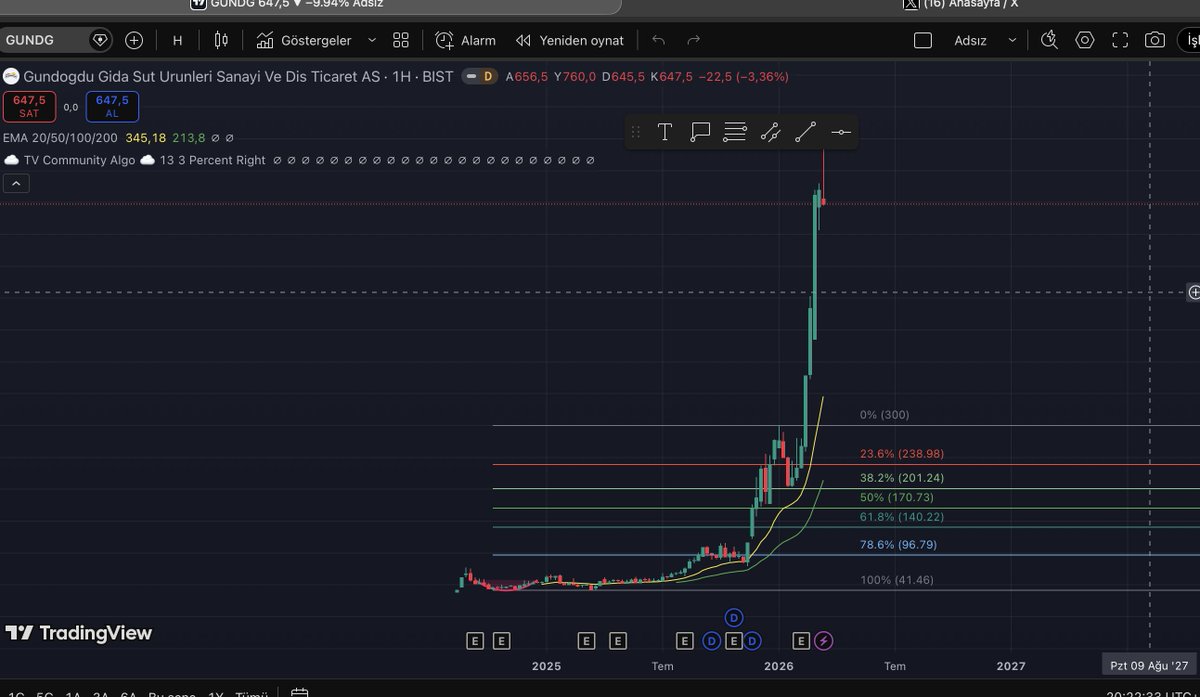Open quick search magnifier icon

(1049, 41)
